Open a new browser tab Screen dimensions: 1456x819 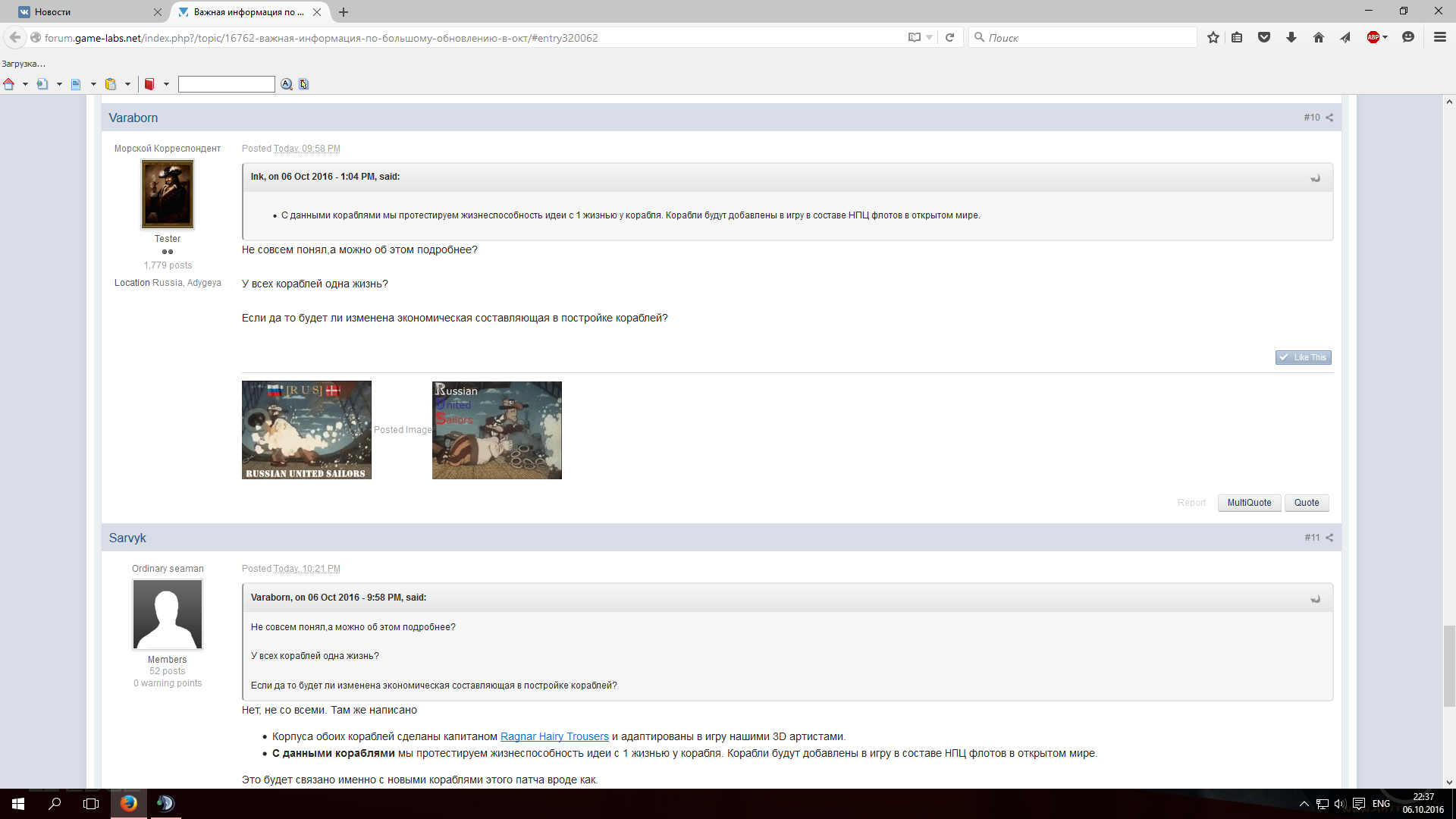[344, 12]
